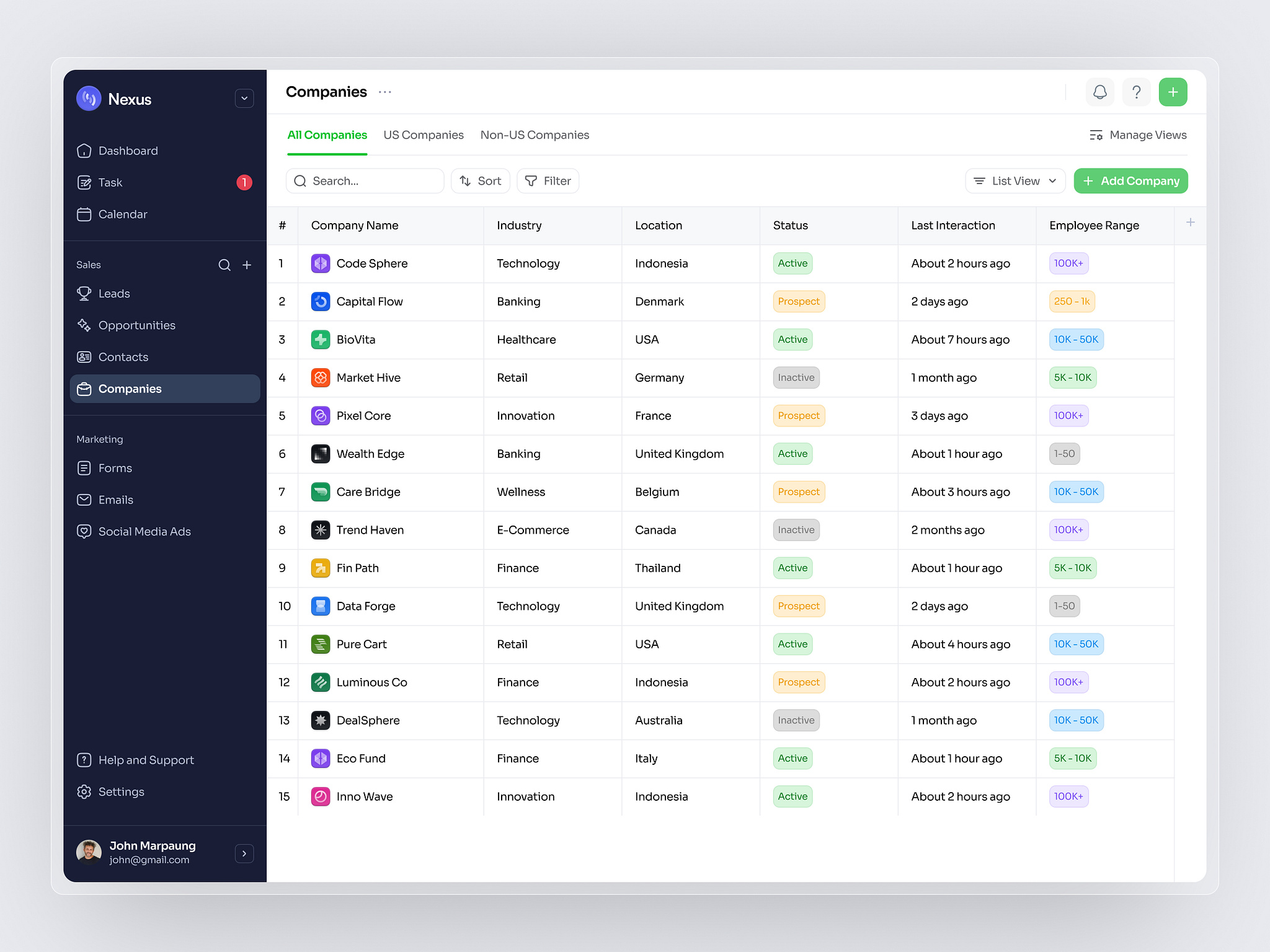Image resolution: width=1270 pixels, height=952 pixels.
Task: Select the 100K+ employee range badge on Pixel Core
Action: 1068,415
